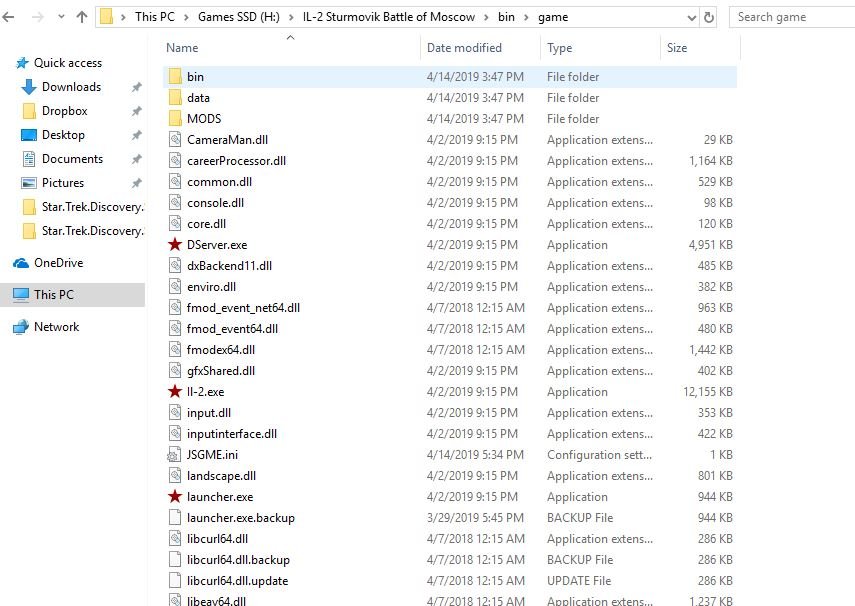Select libcurl64.dll.backup file name
This screenshot has width=855, height=606.
coord(238,560)
